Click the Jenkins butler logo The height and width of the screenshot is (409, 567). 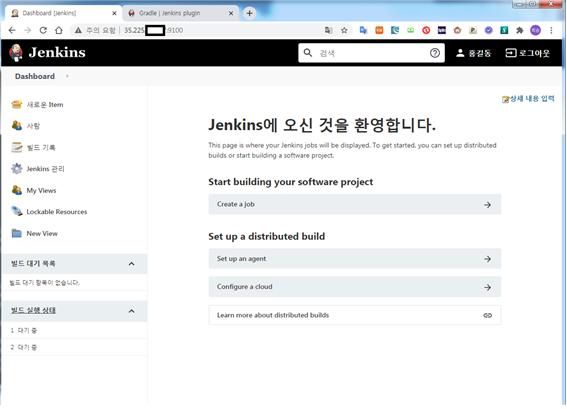point(16,53)
